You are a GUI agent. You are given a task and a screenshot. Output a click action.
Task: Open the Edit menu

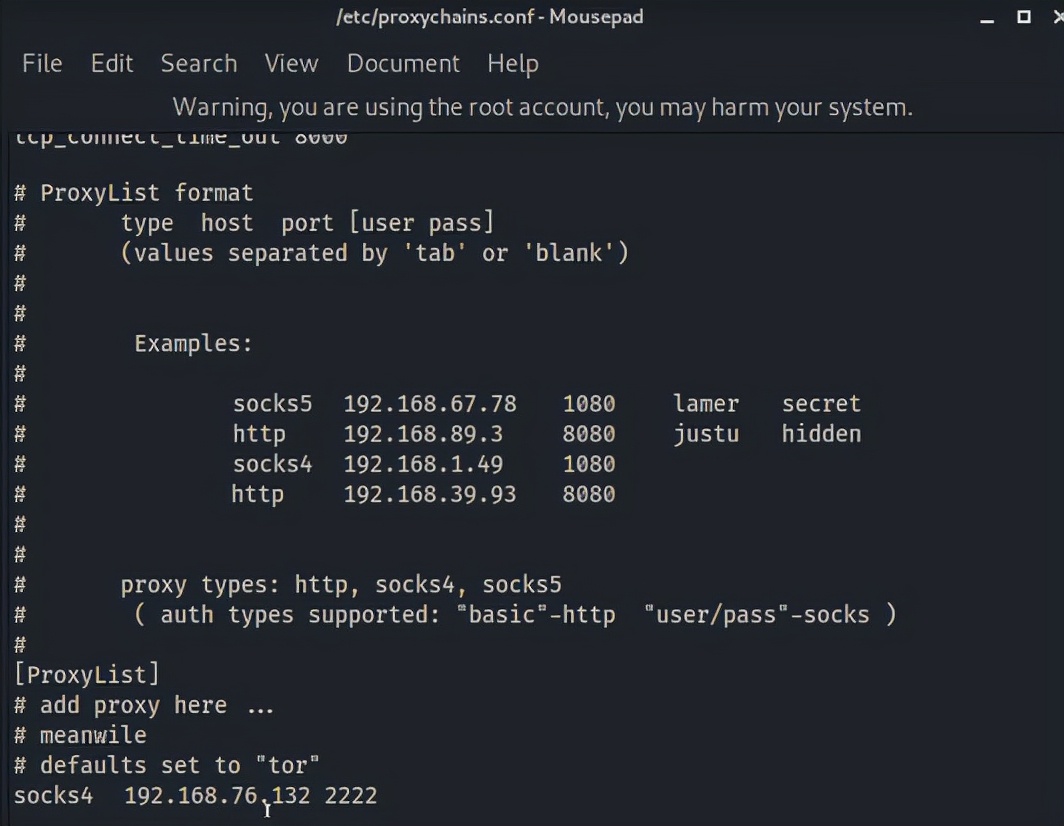(x=112, y=63)
